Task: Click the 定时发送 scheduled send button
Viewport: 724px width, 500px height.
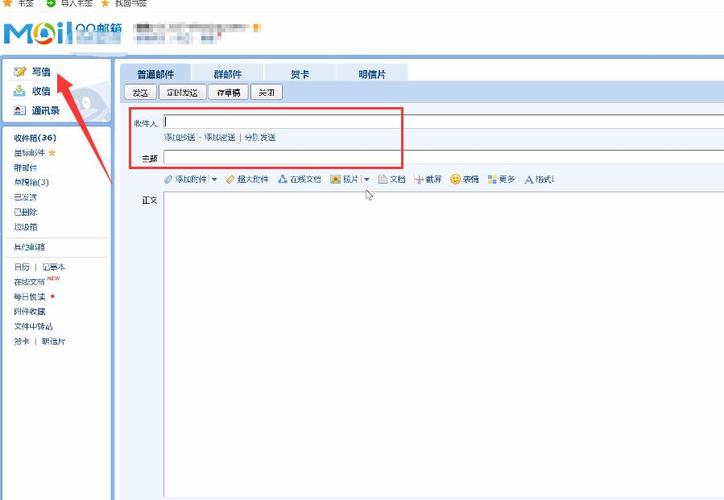Action: [x=182, y=92]
